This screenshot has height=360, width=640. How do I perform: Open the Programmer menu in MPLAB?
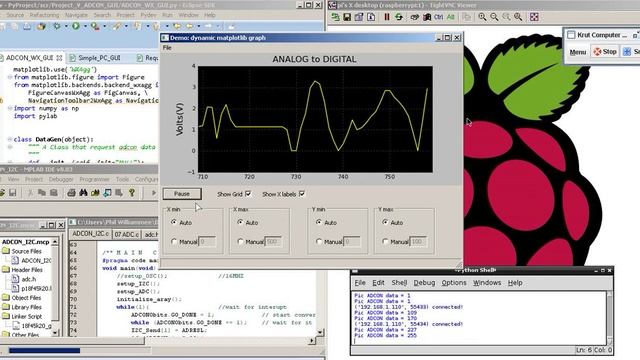click(x=94, y=179)
